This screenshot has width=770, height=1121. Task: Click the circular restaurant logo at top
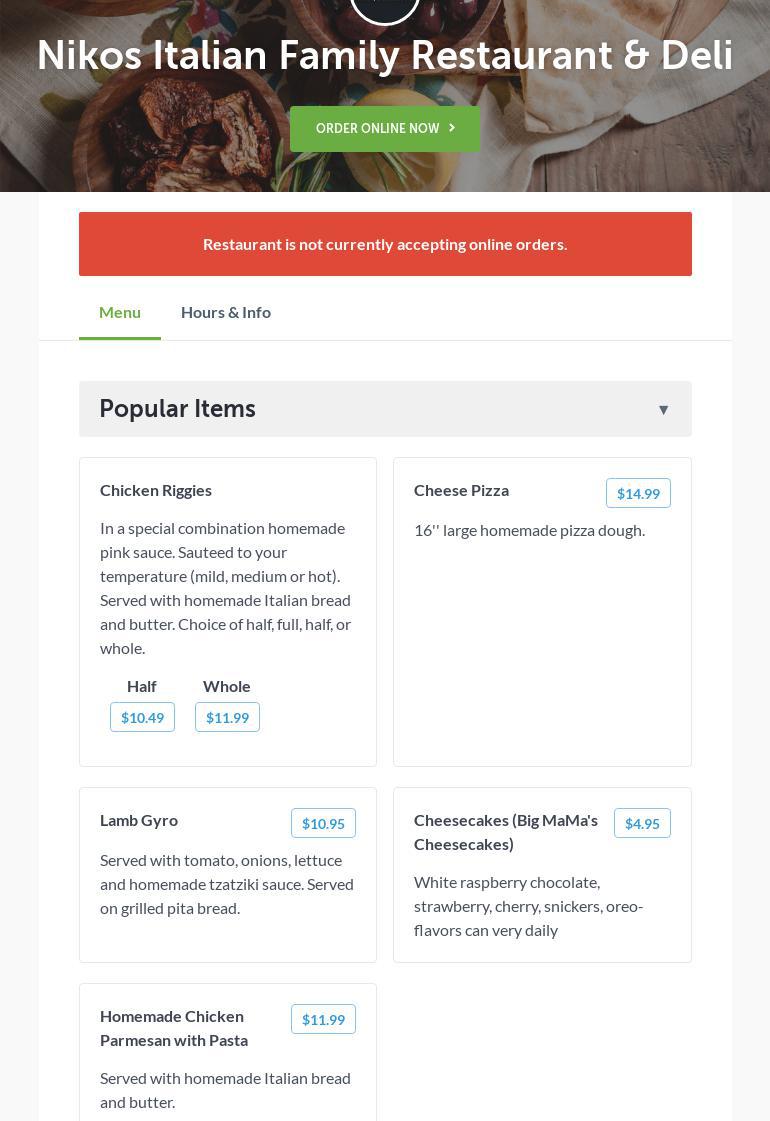tap(385, 8)
